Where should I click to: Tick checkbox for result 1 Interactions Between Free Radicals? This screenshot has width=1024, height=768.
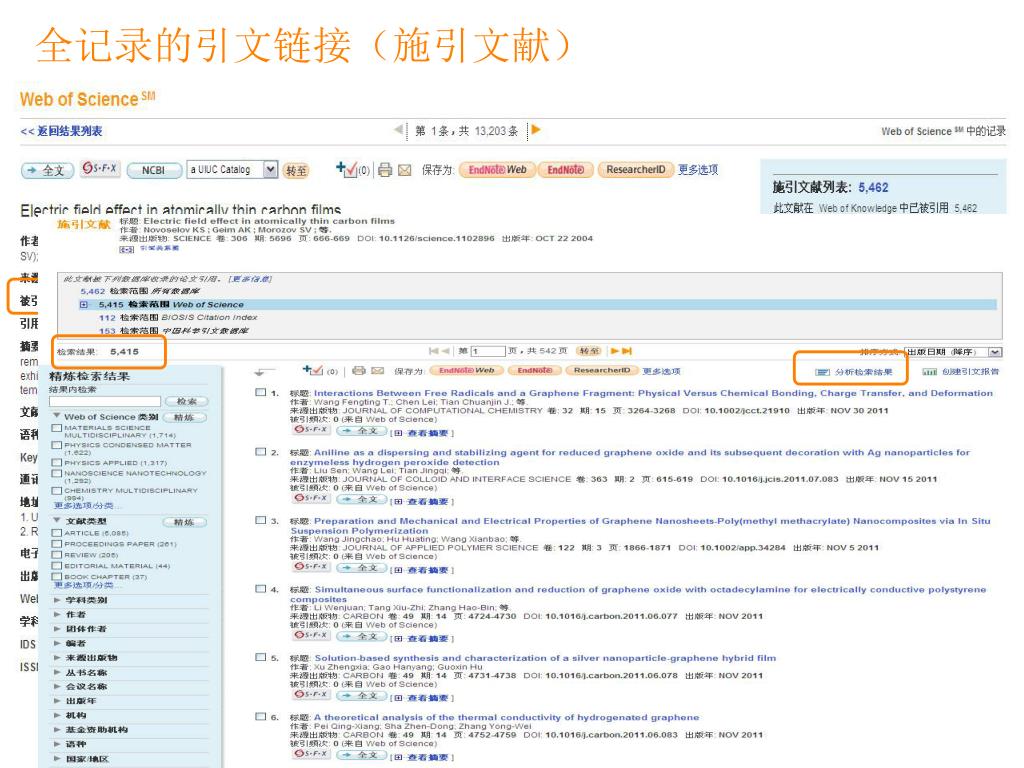point(261,392)
